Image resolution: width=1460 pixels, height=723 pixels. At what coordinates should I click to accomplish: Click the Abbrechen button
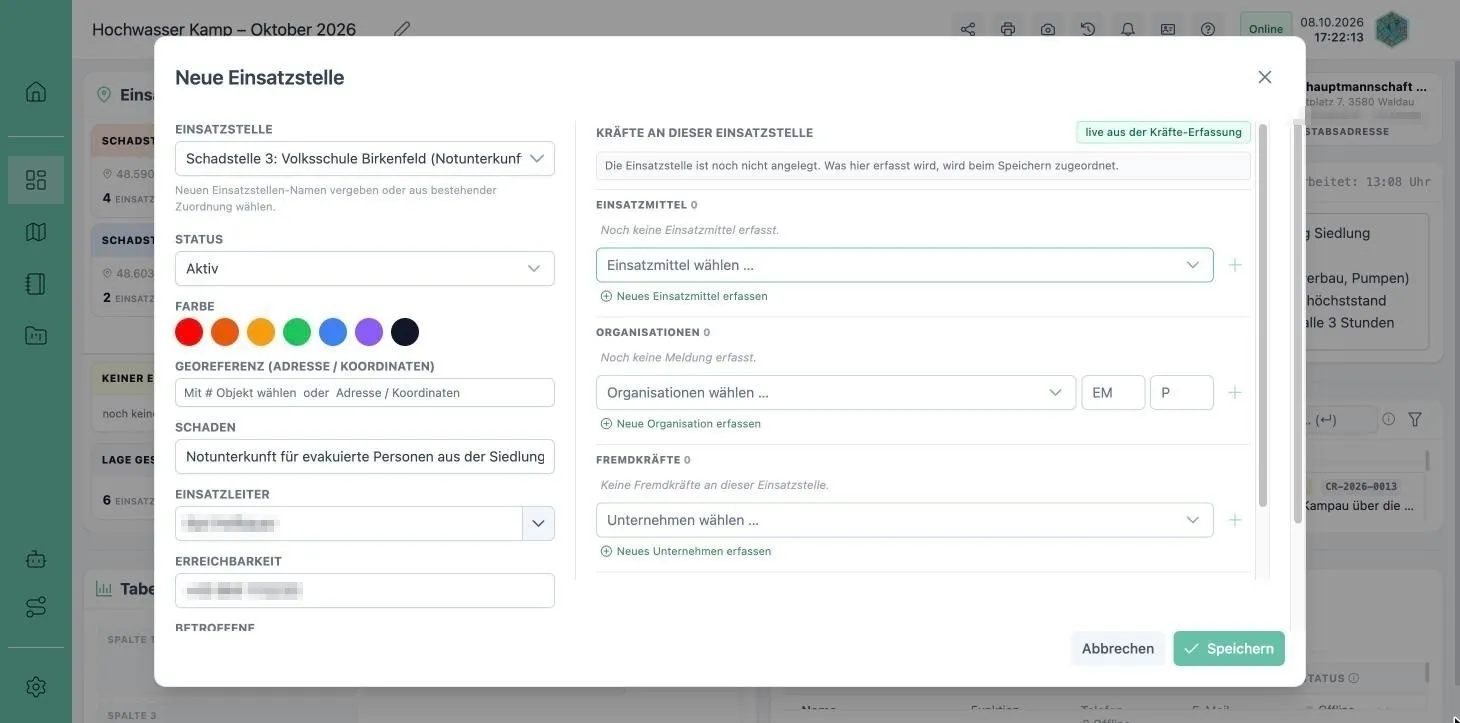(1118, 648)
